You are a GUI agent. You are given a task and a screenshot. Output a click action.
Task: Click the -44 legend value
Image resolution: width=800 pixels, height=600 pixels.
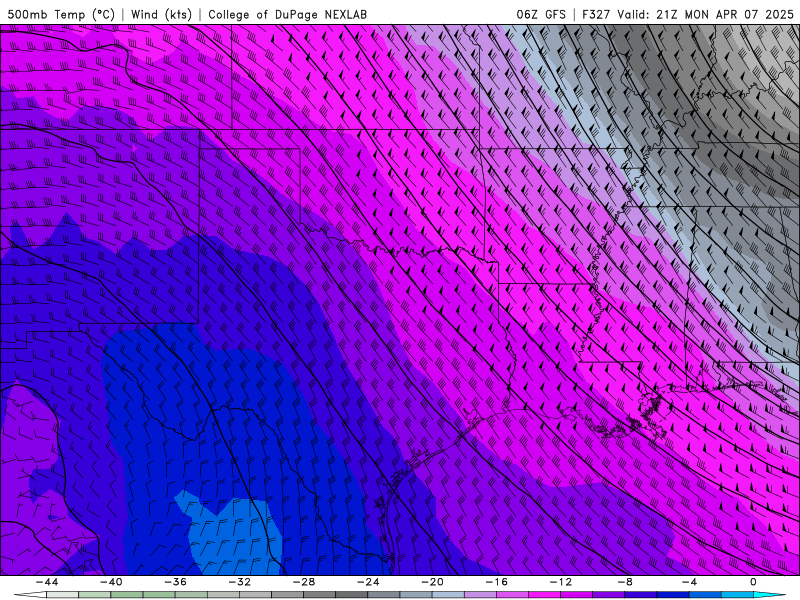coord(47,582)
